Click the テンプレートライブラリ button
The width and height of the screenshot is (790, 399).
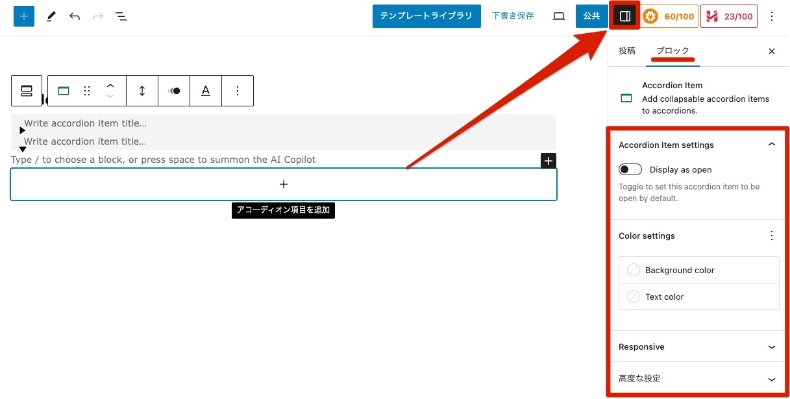coord(426,16)
